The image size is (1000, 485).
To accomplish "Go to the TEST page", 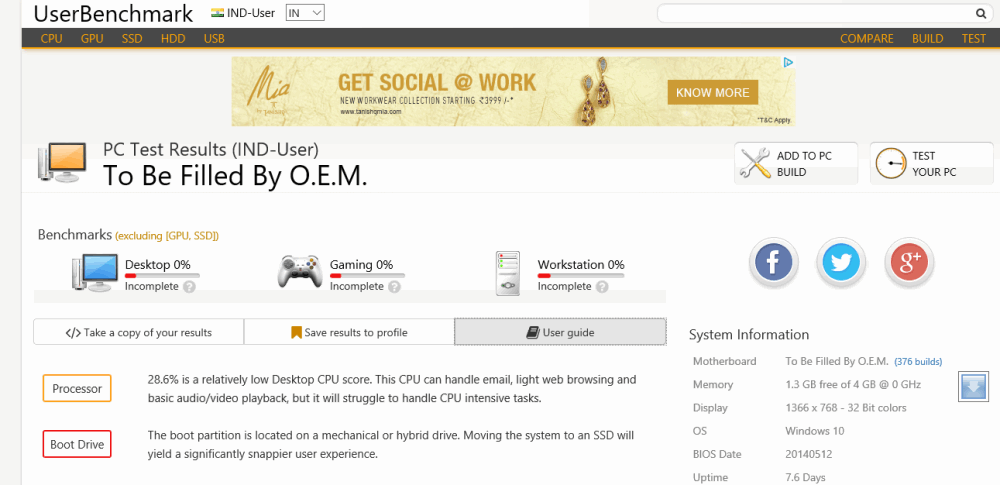I will (x=974, y=38).
